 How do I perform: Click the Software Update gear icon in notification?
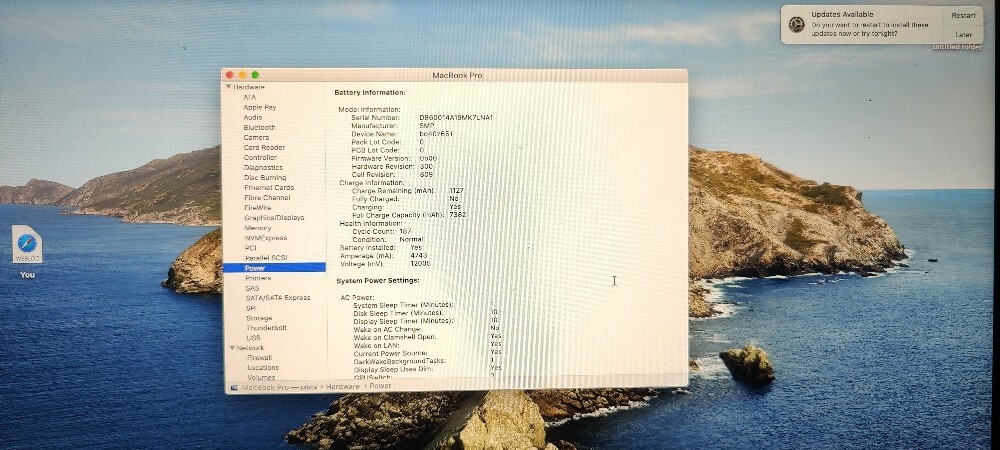(x=796, y=24)
